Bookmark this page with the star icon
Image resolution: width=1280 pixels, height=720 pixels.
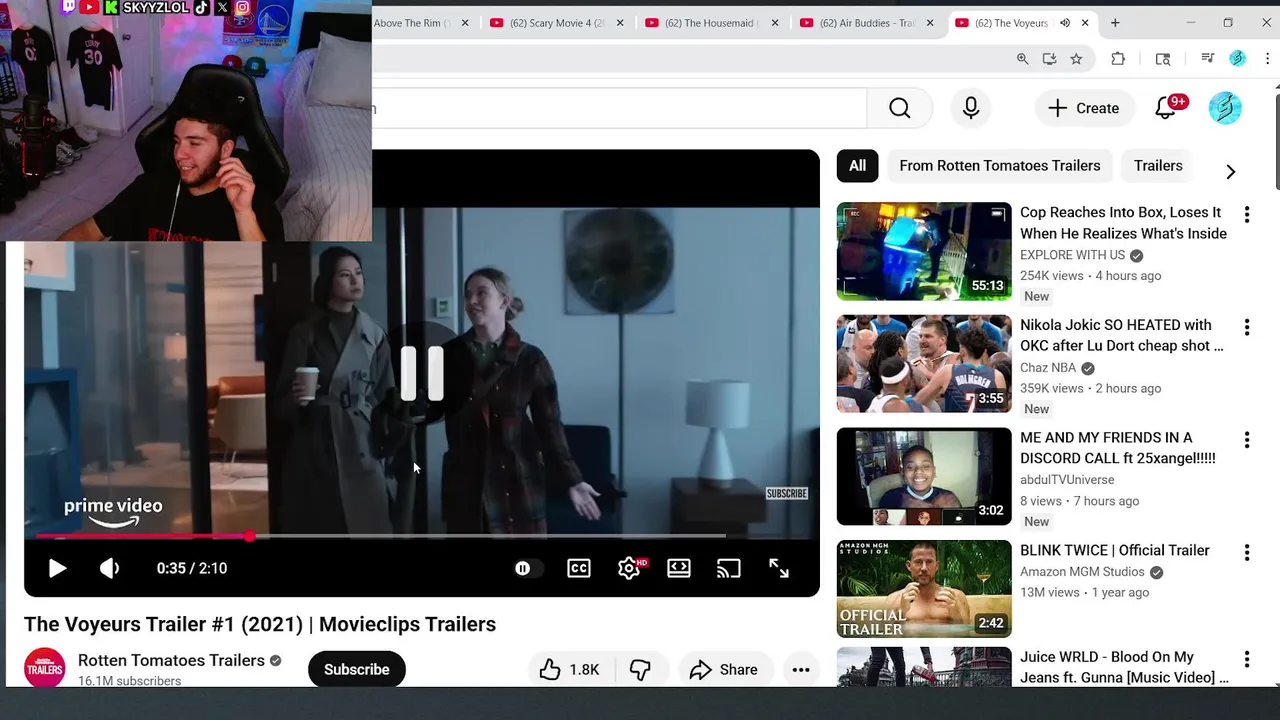point(1076,59)
